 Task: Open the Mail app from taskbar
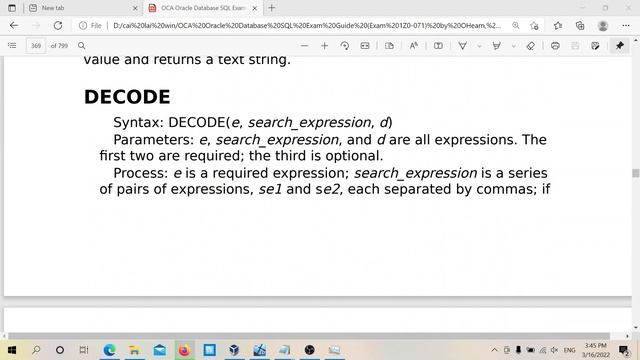(160, 350)
